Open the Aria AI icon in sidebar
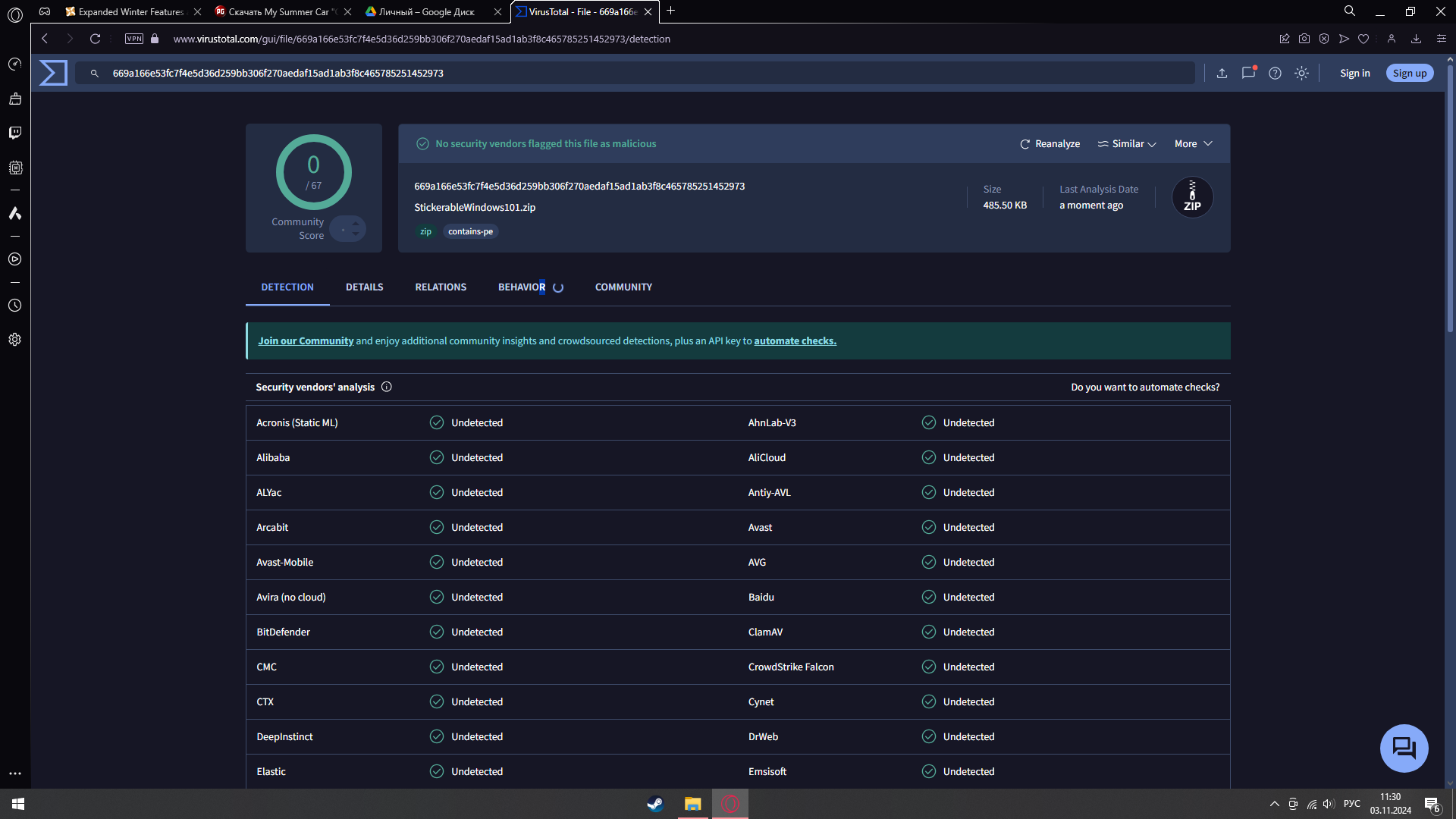The width and height of the screenshot is (1456, 819). [x=15, y=213]
